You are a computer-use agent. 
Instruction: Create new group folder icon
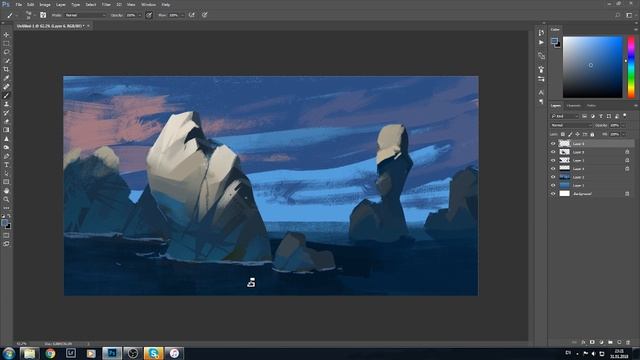pos(610,342)
